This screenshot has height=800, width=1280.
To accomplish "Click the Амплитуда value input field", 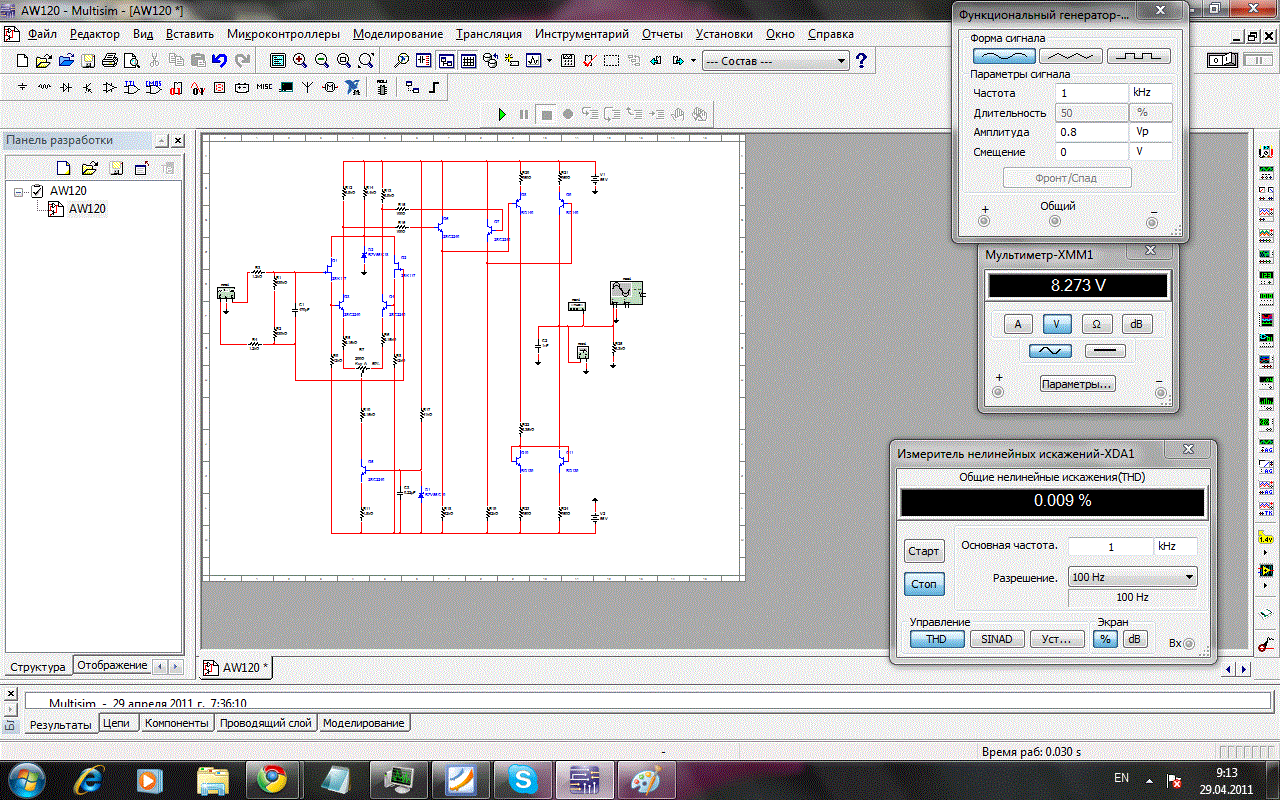I will point(1091,132).
